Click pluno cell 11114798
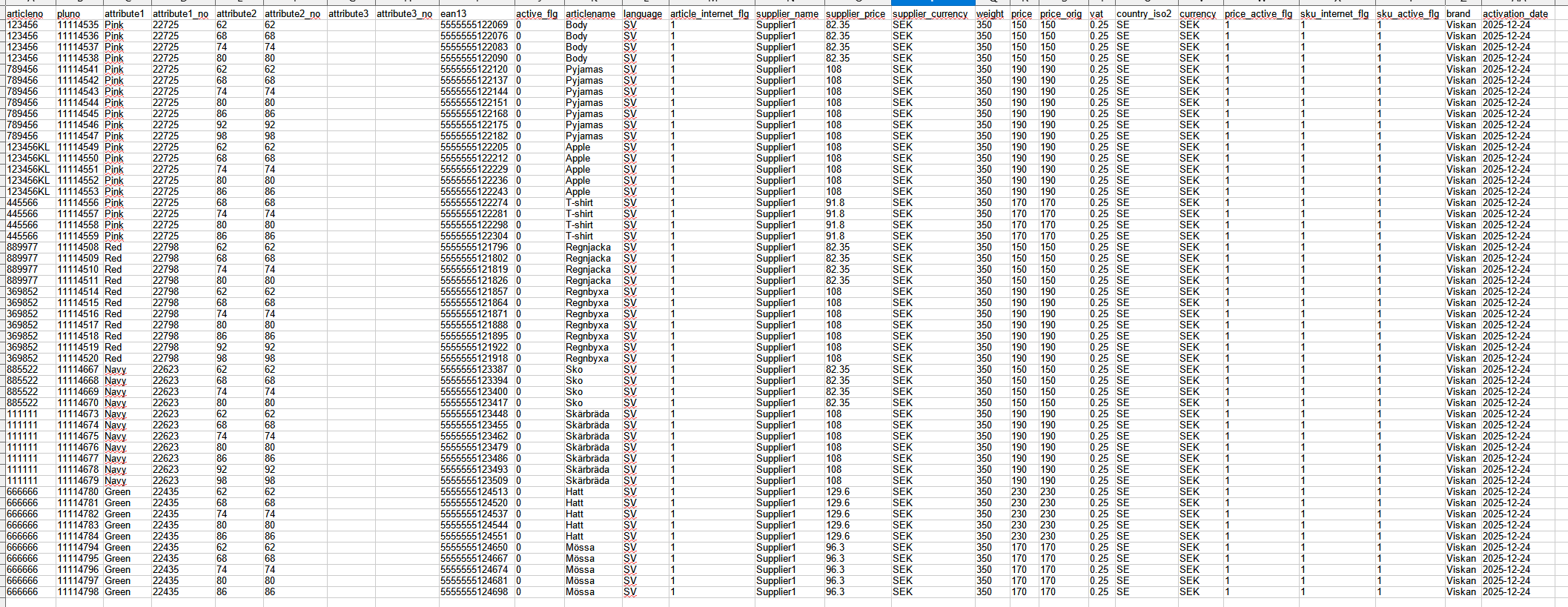The image size is (1568, 607). (x=78, y=592)
